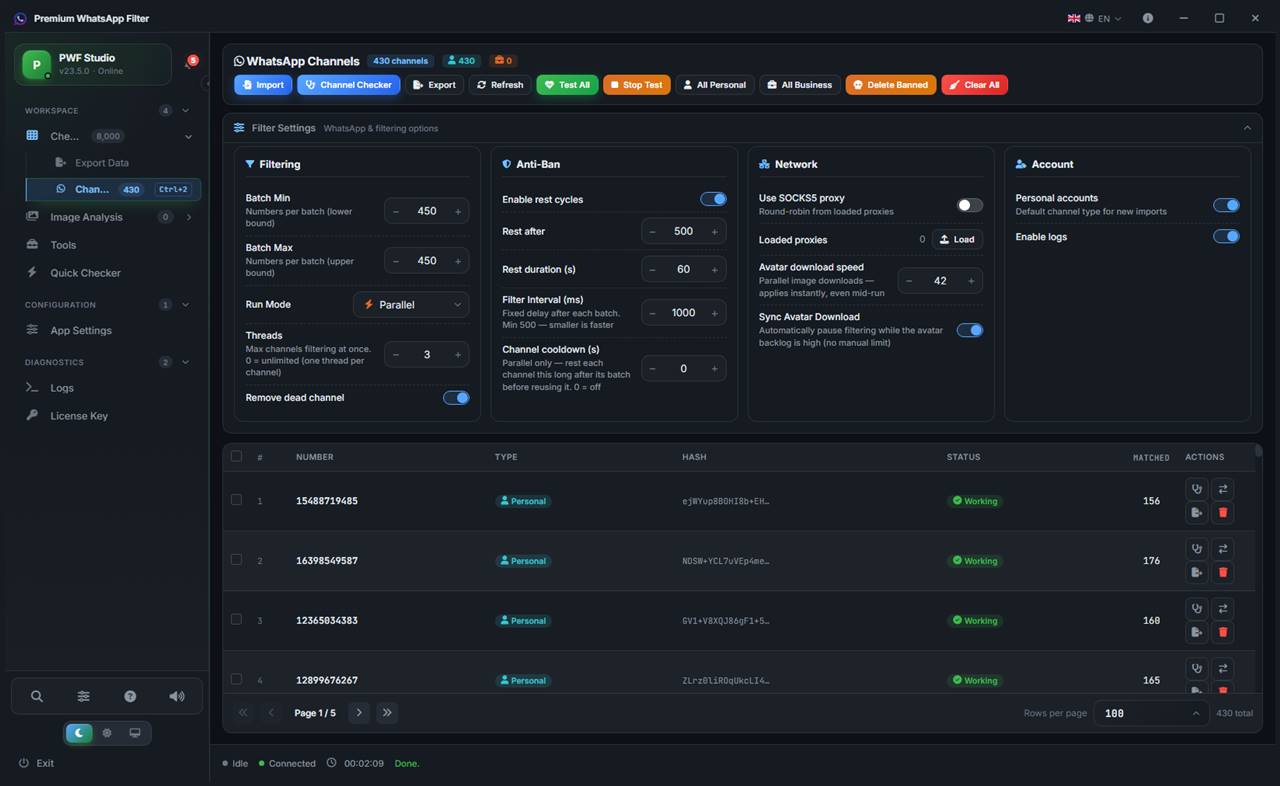The image size is (1280, 786).
Task: Collapse the Workspace section chevron
Action: 185,111
